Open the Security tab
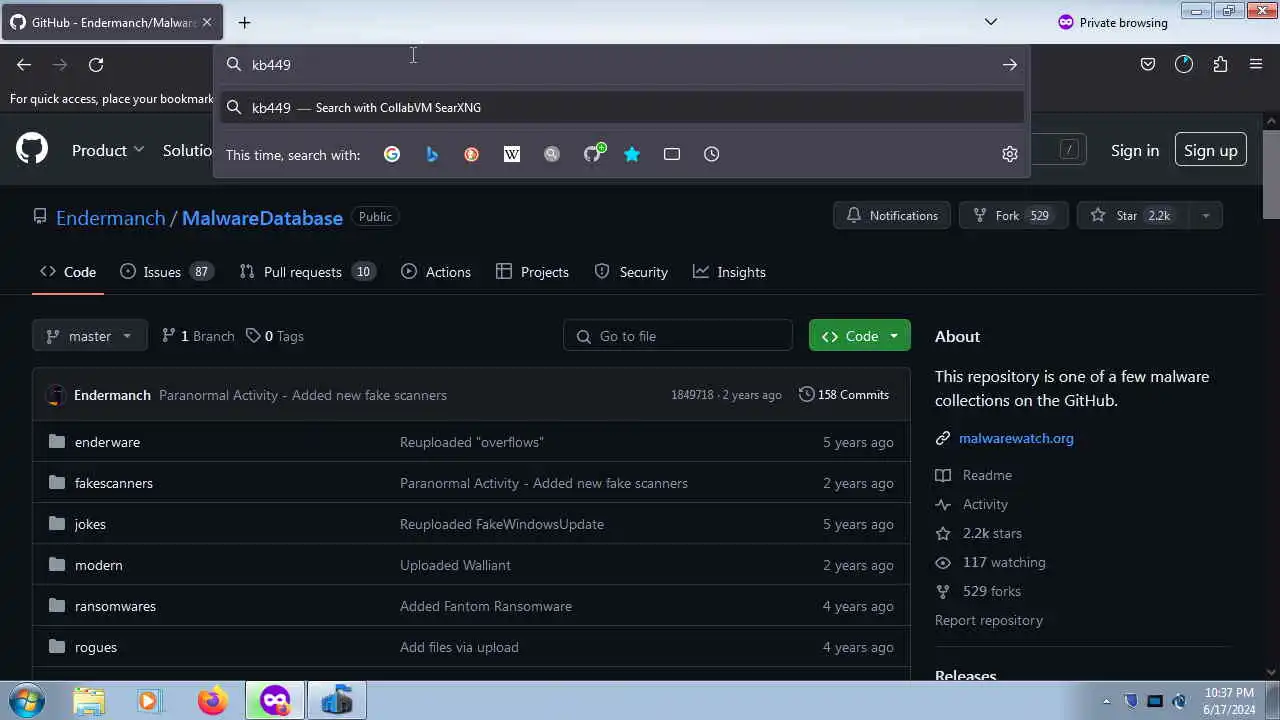 click(631, 272)
